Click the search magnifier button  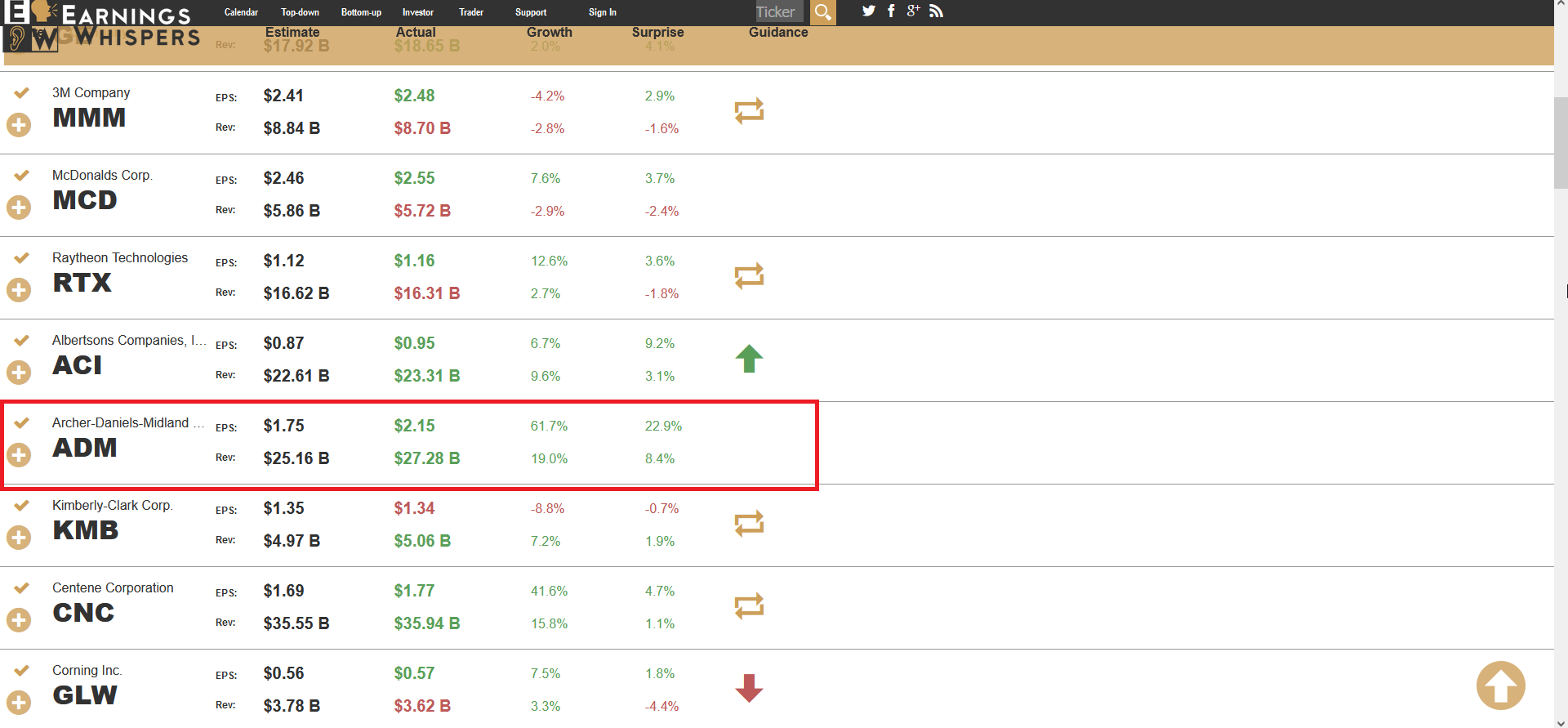tap(823, 12)
